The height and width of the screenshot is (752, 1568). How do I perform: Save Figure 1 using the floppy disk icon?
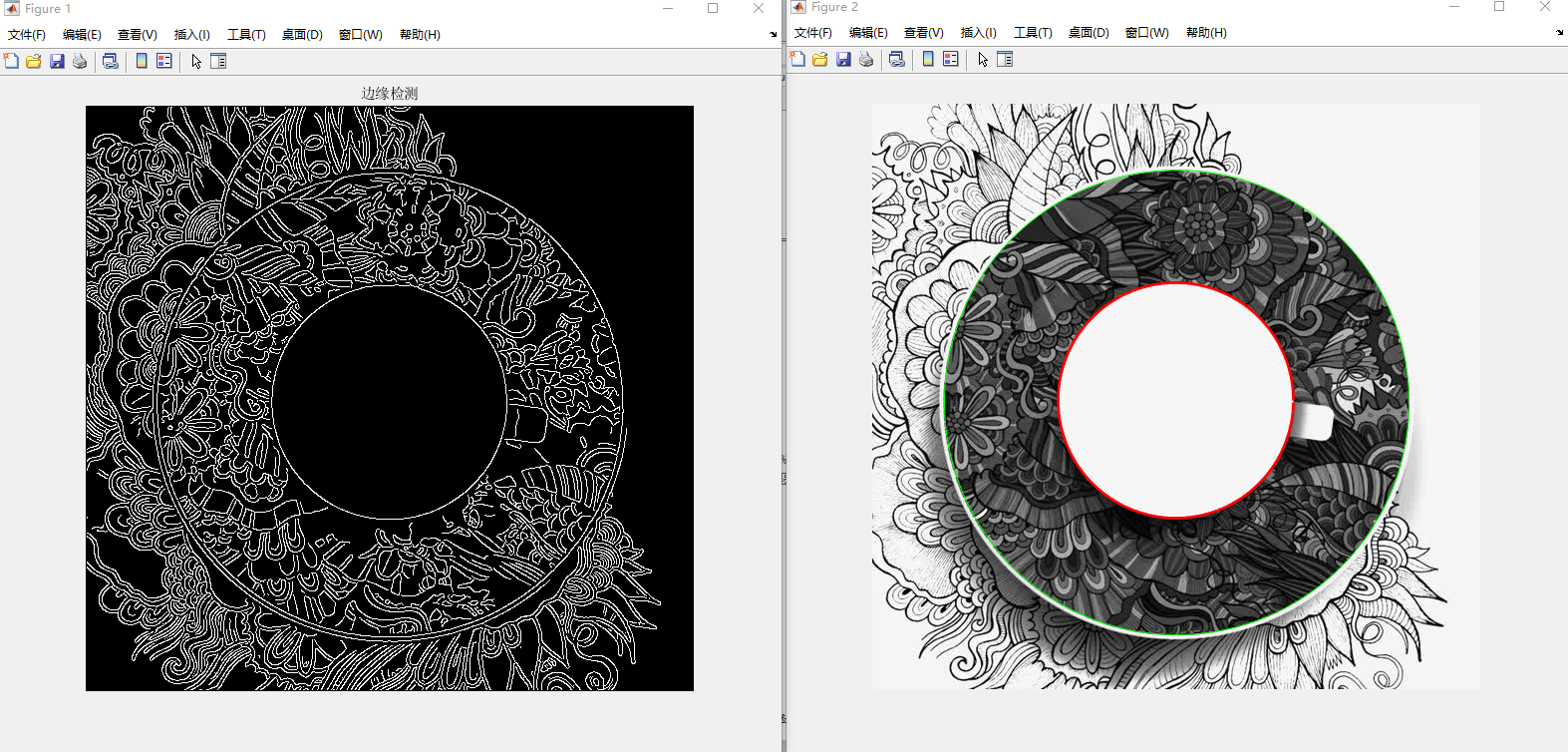tap(57, 61)
